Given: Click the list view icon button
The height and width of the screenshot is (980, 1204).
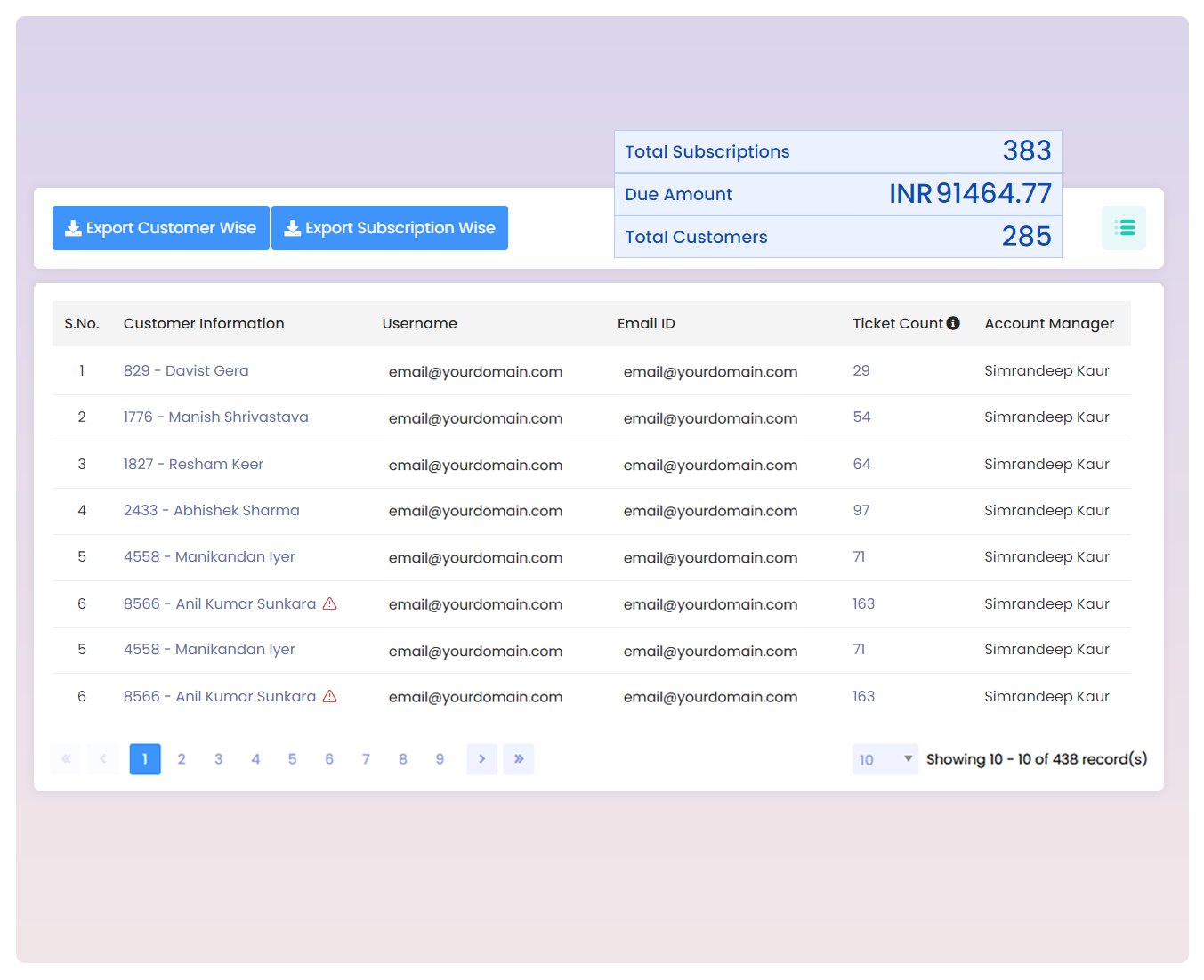Looking at the screenshot, I should click(x=1123, y=228).
